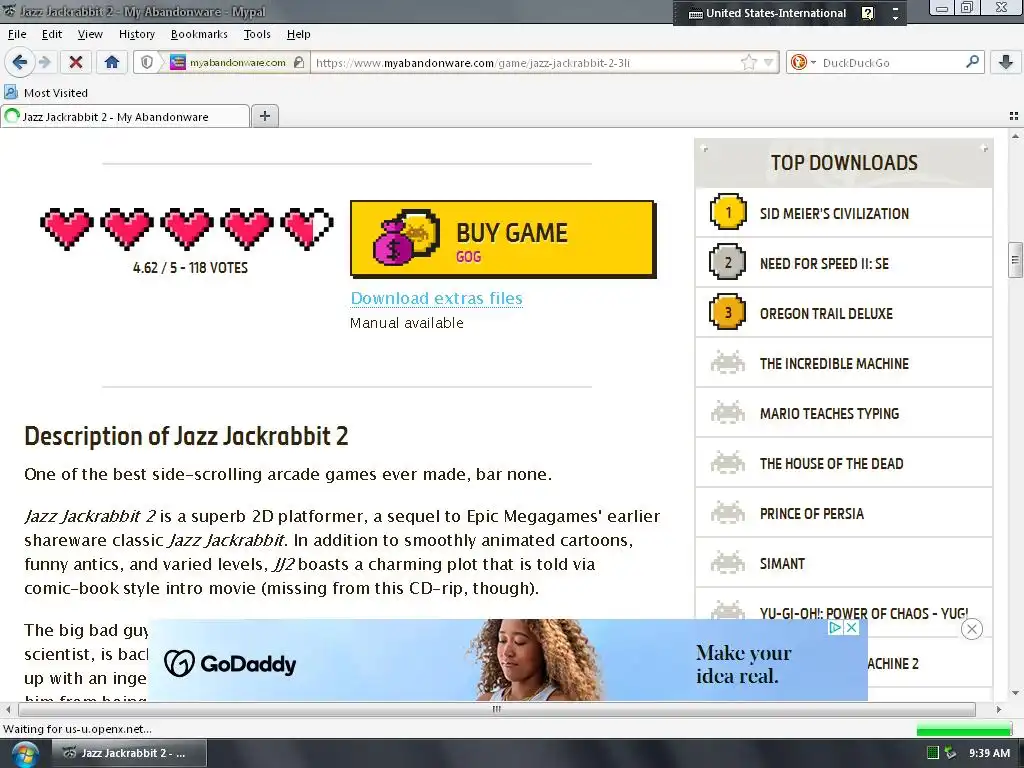Image resolution: width=1024 pixels, height=768 pixels.
Task: Click the Jazz Jackrabbit 2 taskbar button
Action: point(129,753)
